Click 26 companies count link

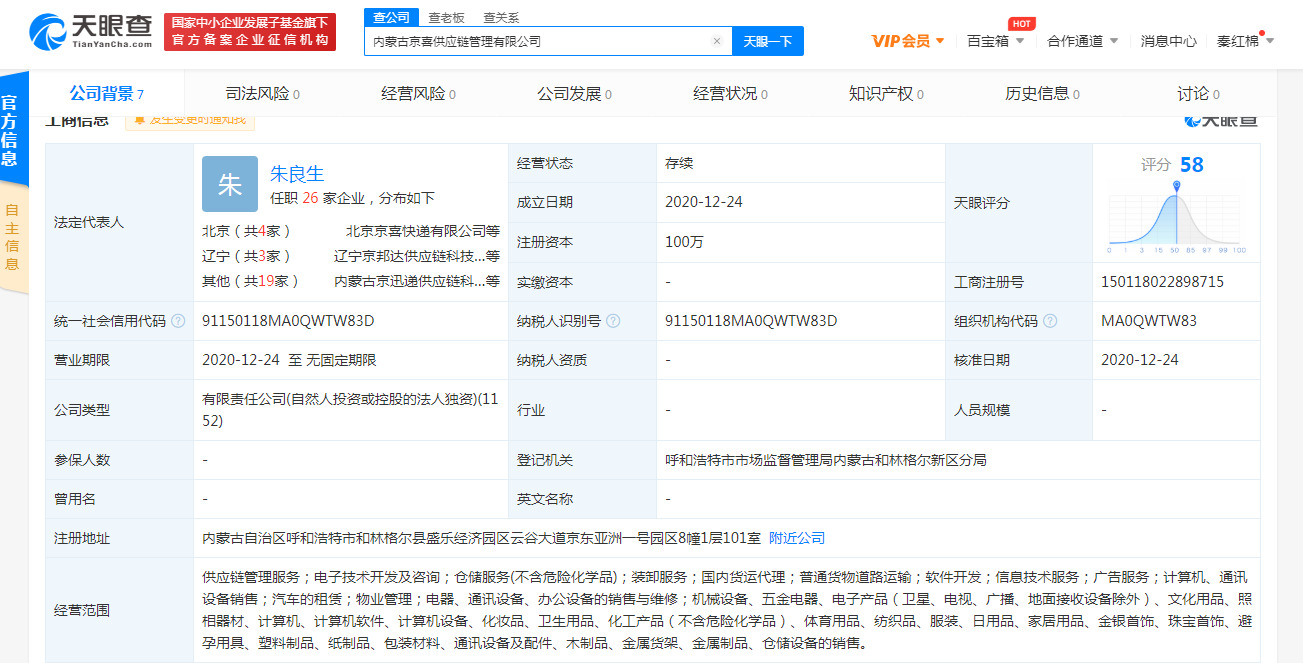310,198
